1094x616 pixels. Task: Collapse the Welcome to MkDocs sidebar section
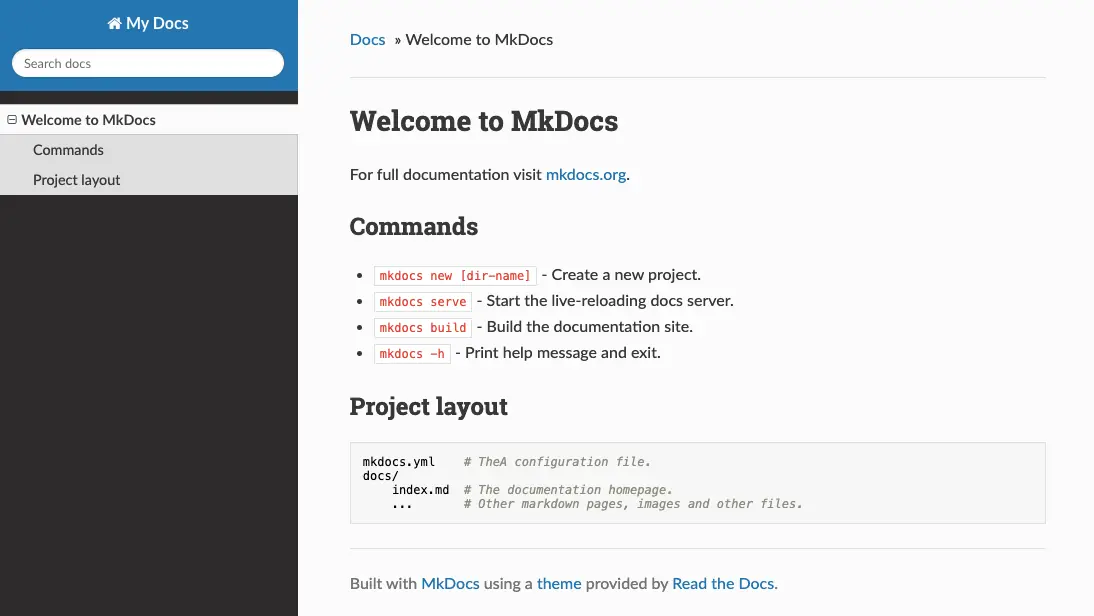pyautogui.click(x=12, y=120)
